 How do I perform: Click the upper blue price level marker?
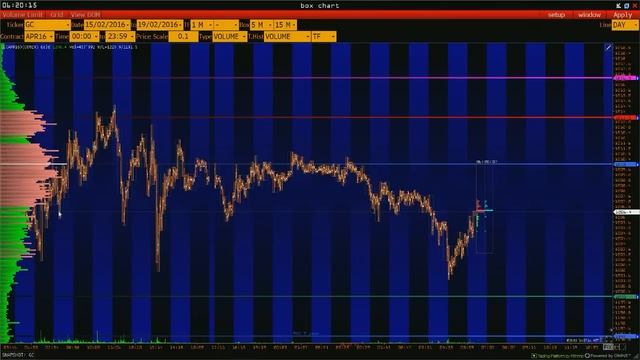click(625, 164)
